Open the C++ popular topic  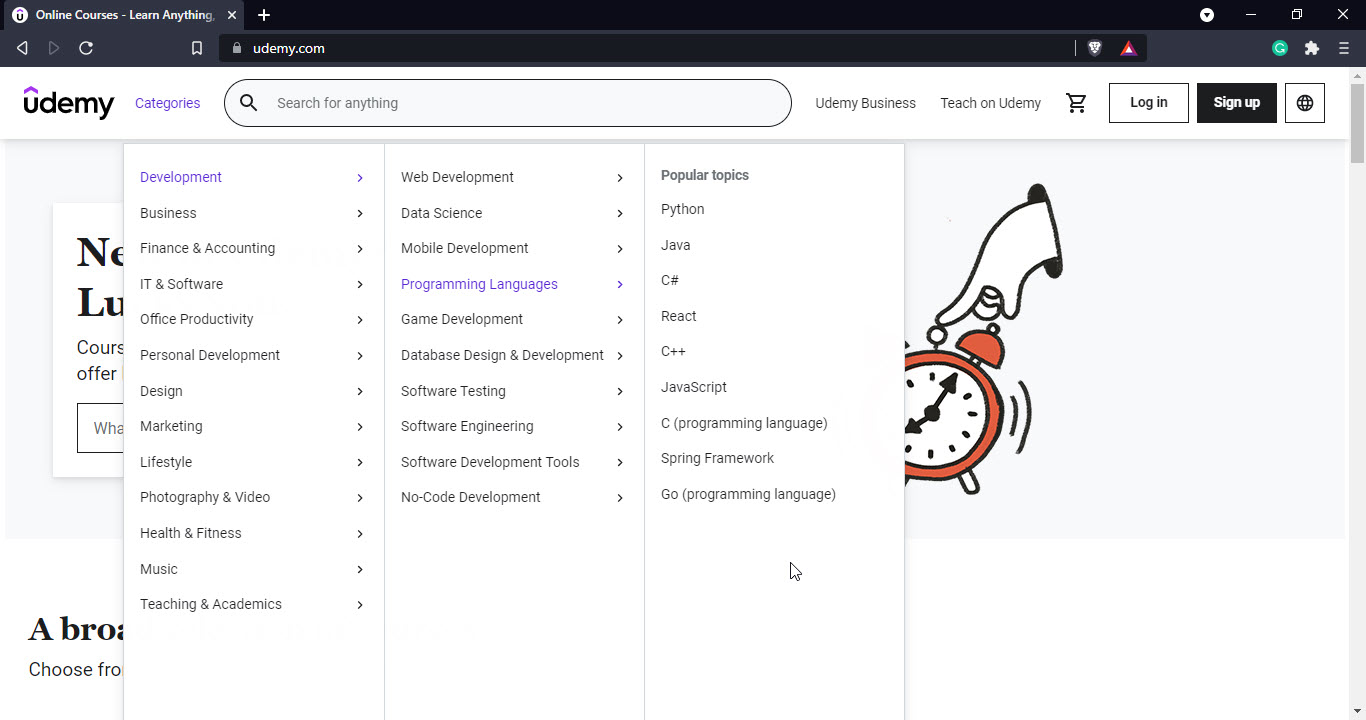click(673, 351)
